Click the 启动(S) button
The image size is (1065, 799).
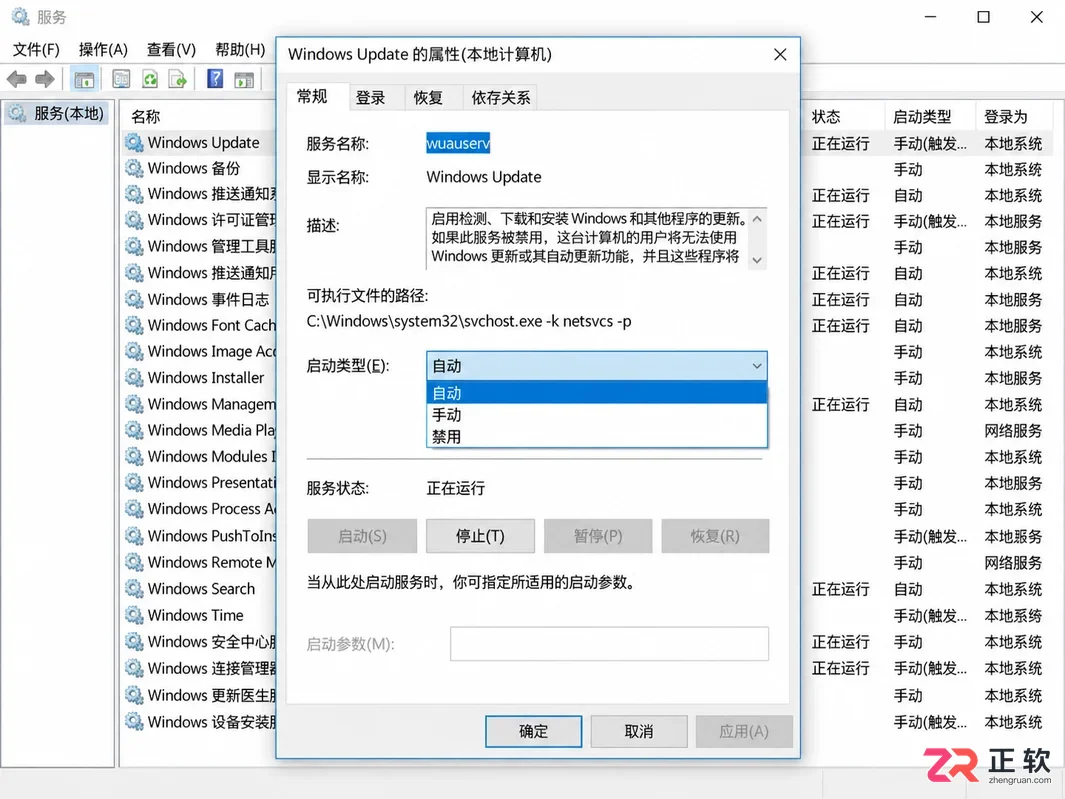coord(362,536)
